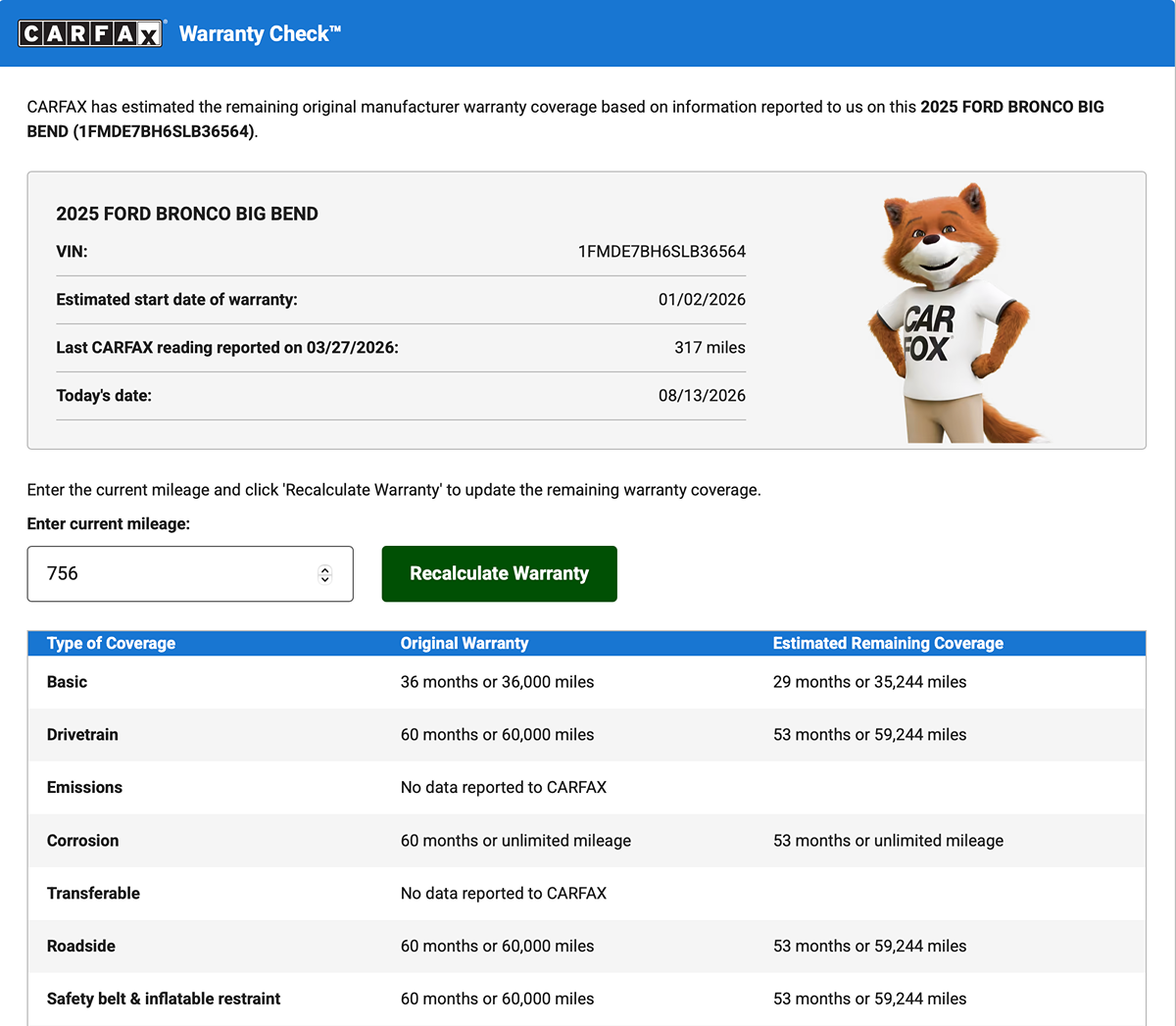Image resolution: width=1176 pixels, height=1026 pixels.
Task: Click 'Last CARFAX reading reported on 03/27/2026:' label
Action: click(x=227, y=348)
